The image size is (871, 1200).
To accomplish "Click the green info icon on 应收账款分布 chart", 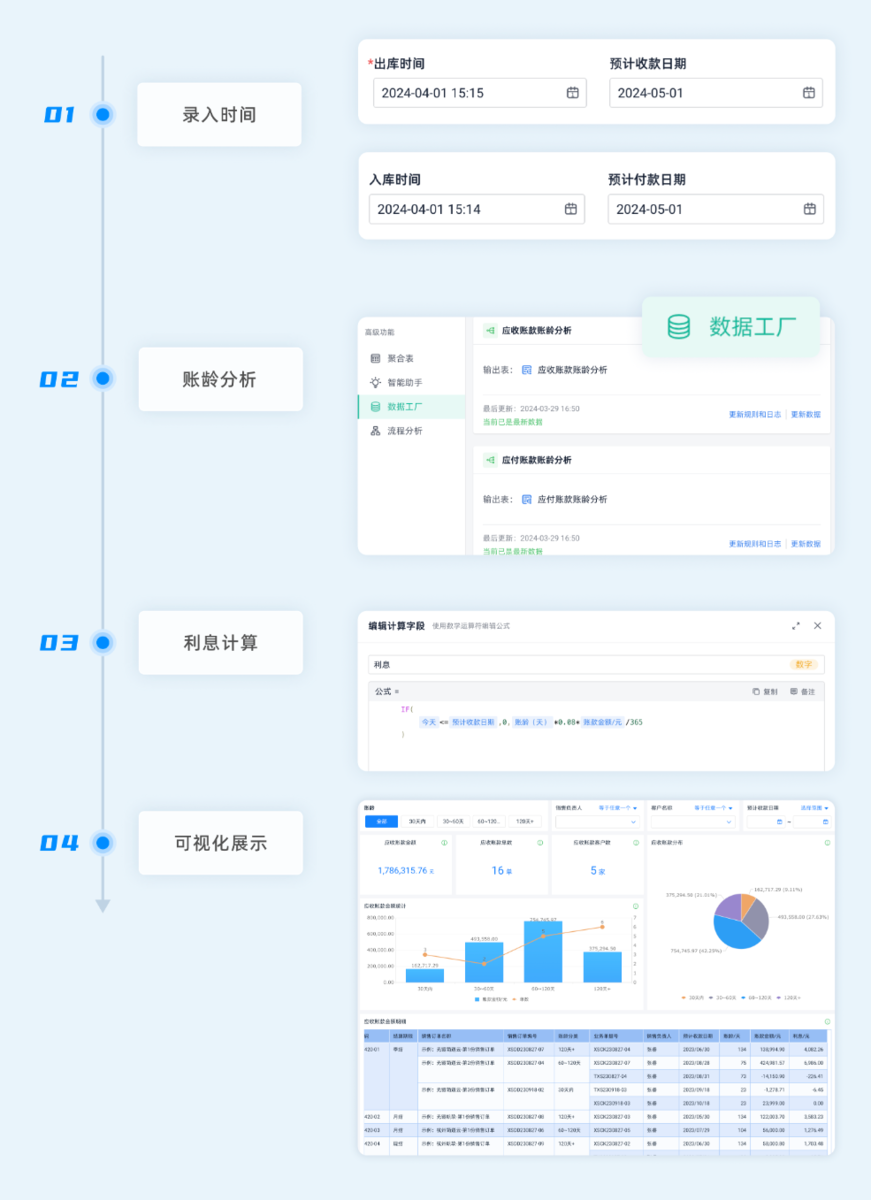I will click(827, 843).
